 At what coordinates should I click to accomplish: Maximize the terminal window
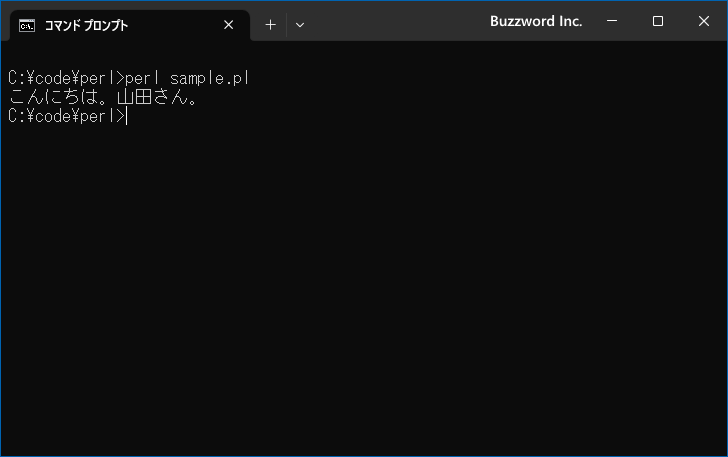pyautogui.click(x=657, y=21)
